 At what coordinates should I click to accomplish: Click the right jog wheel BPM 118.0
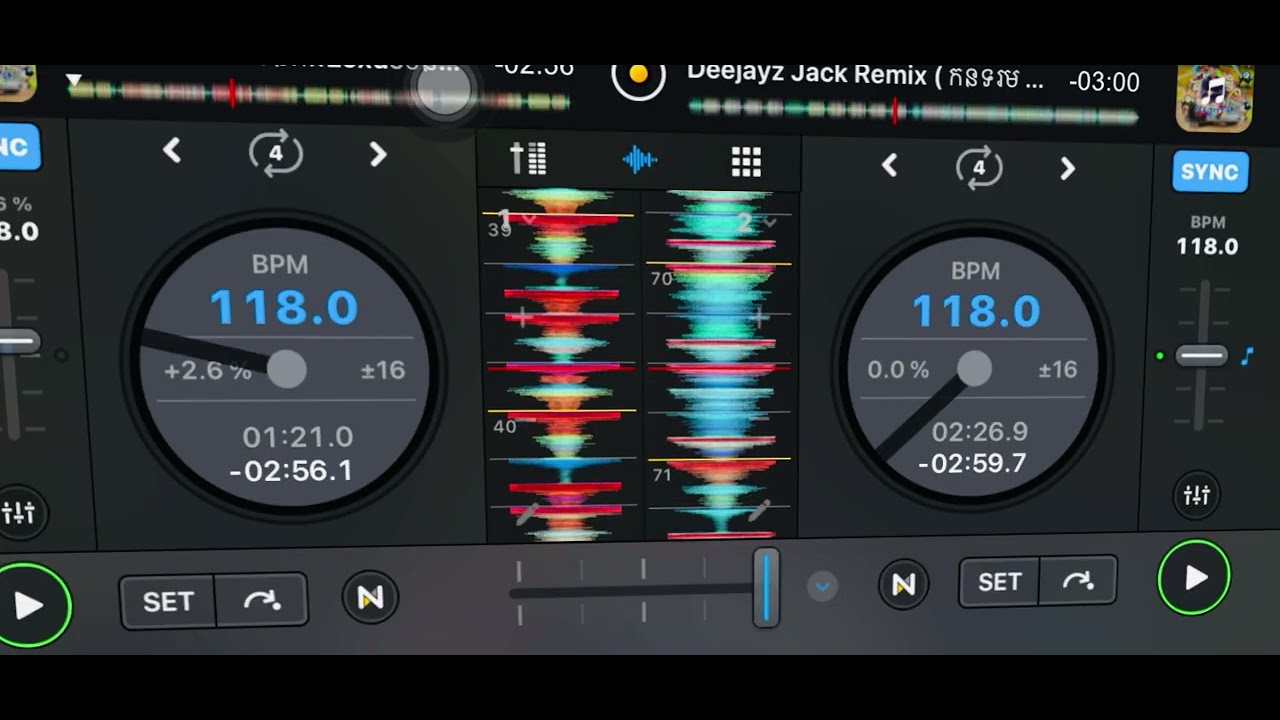click(976, 311)
